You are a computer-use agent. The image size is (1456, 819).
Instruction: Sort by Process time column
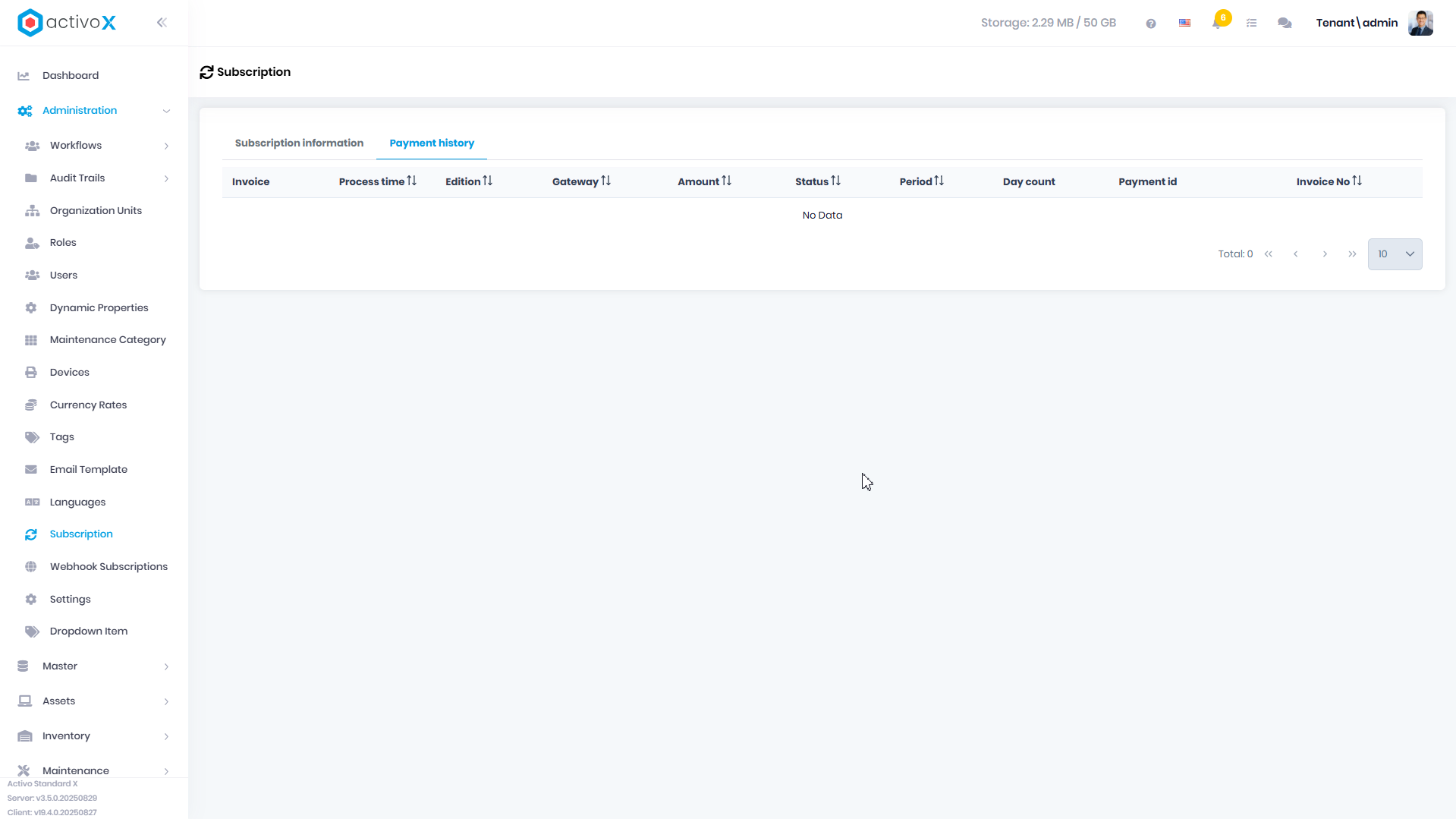point(377,181)
